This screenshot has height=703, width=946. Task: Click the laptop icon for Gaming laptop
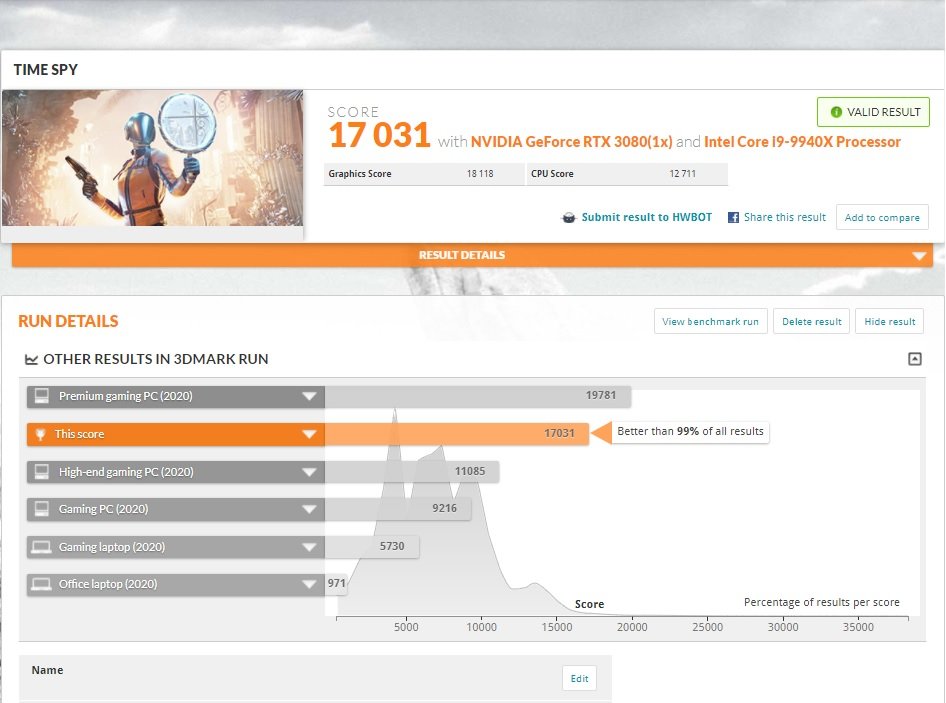(x=41, y=547)
